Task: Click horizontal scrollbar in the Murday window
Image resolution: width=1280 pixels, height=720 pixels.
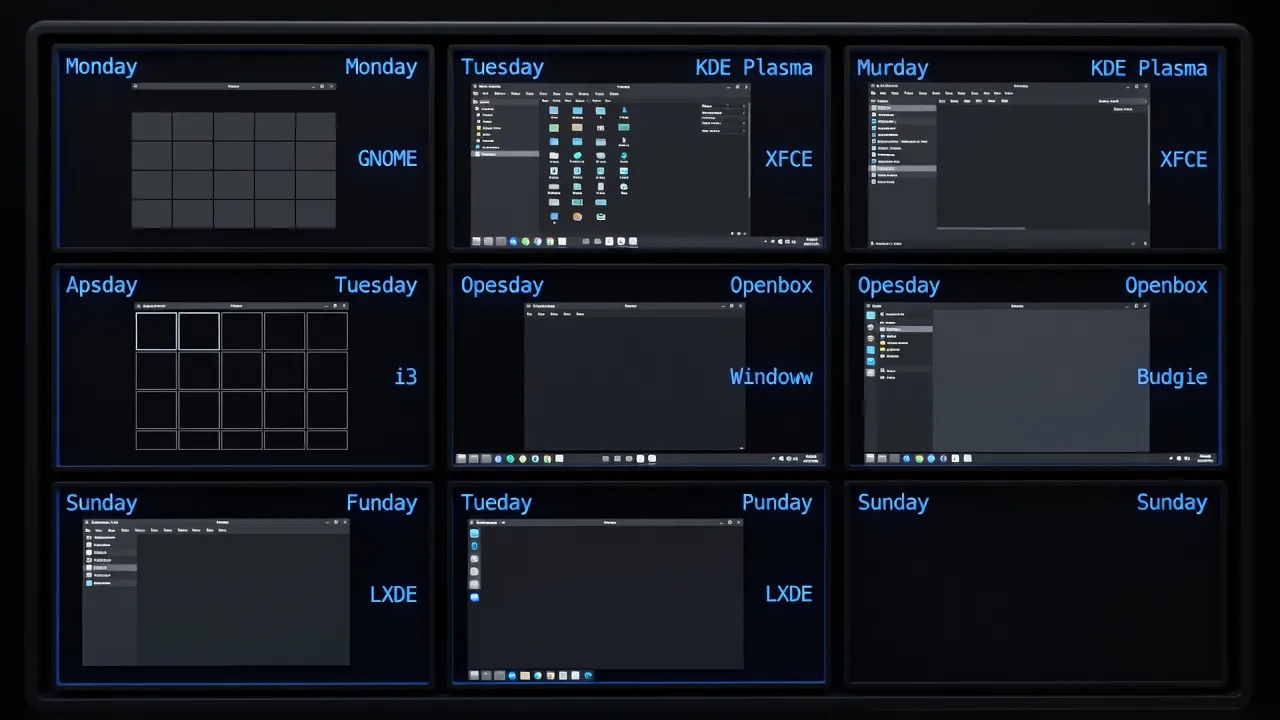Action: (x=980, y=228)
